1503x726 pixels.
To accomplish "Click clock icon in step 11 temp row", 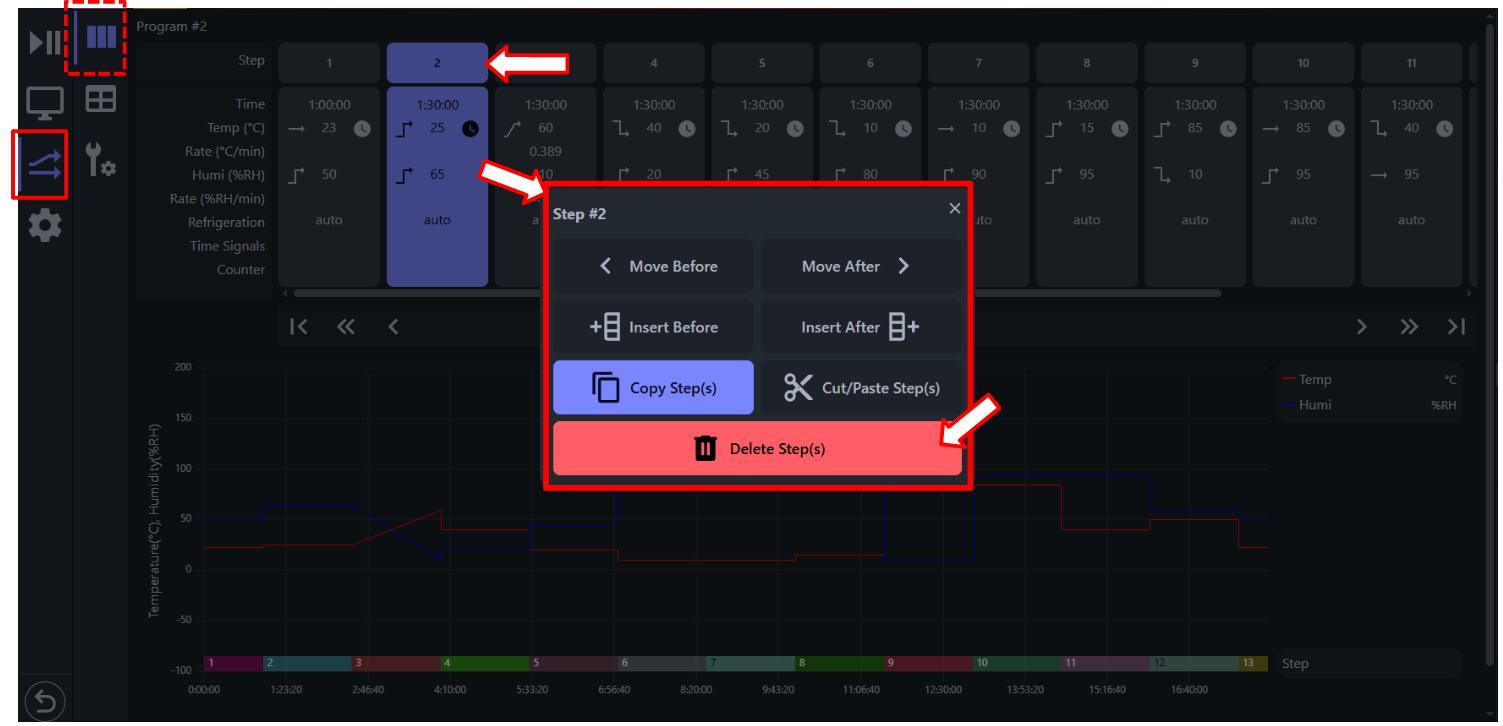I will (1444, 128).
